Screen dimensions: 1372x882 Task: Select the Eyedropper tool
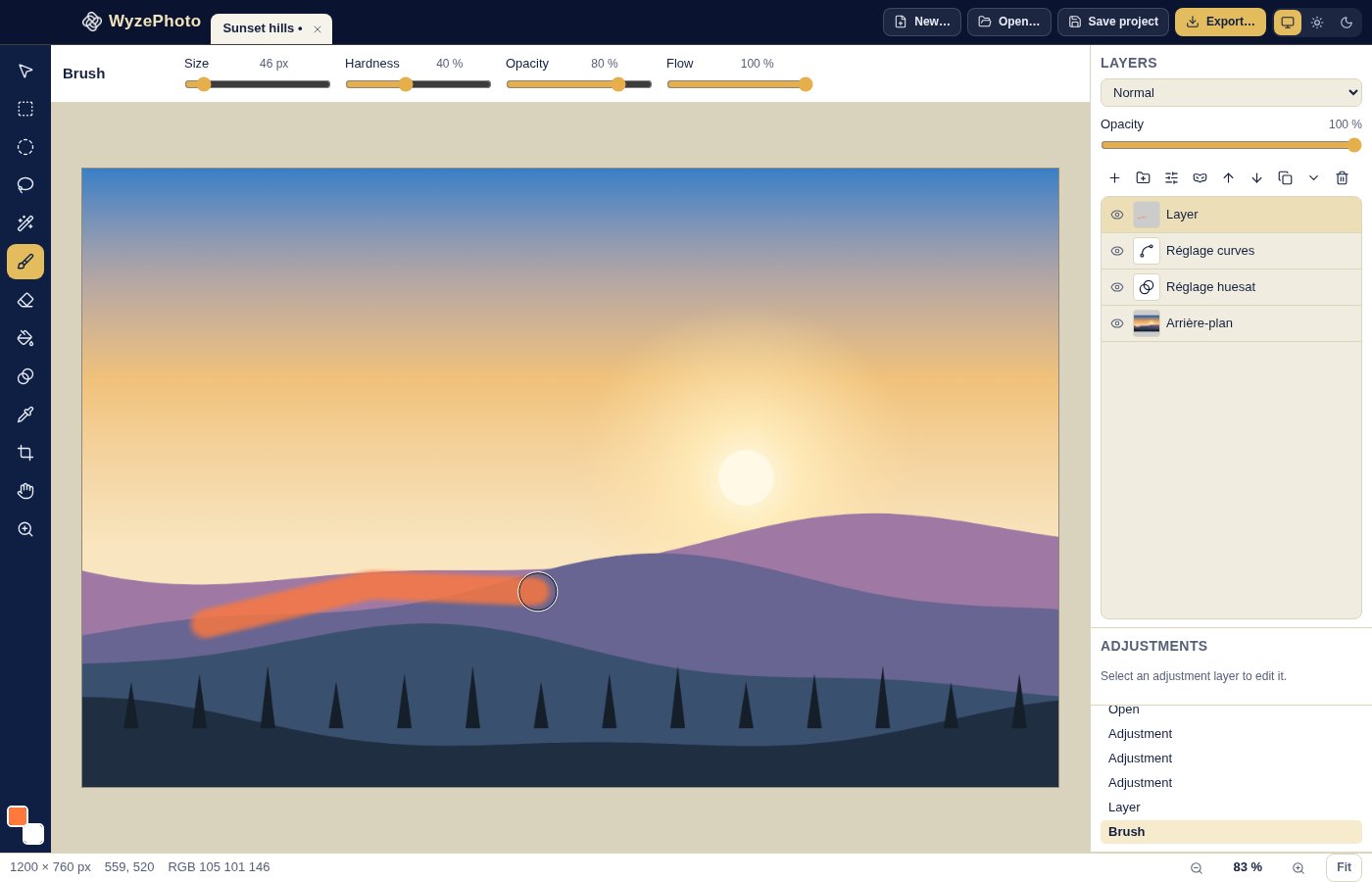pos(25,415)
